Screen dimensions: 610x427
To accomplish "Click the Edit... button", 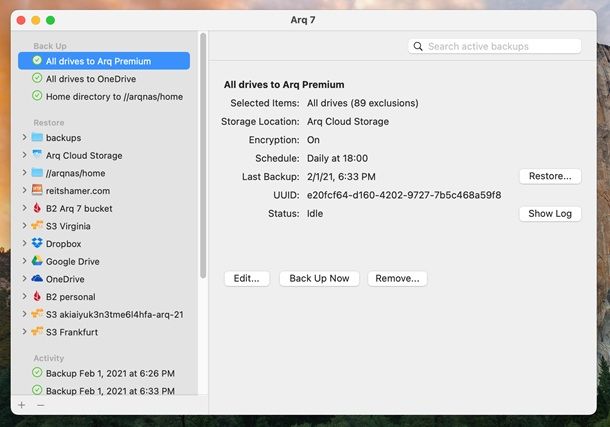I will pyautogui.click(x=247, y=278).
